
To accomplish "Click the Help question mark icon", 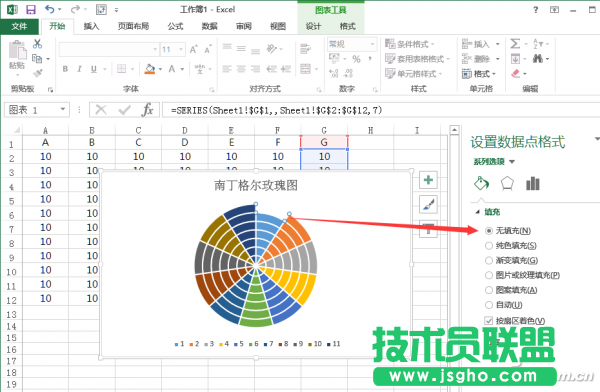I will click(536, 10).
